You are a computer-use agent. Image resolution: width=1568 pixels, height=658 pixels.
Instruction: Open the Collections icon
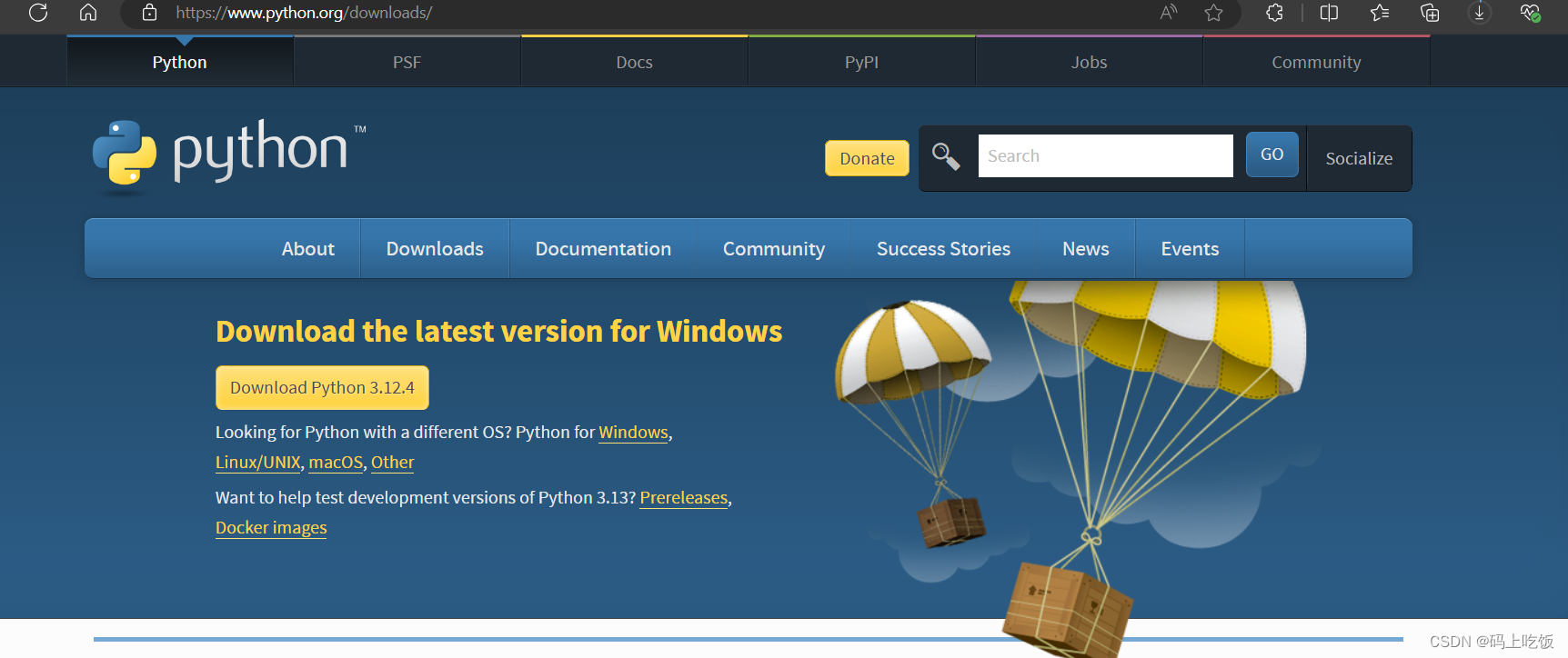[1430, 13]
